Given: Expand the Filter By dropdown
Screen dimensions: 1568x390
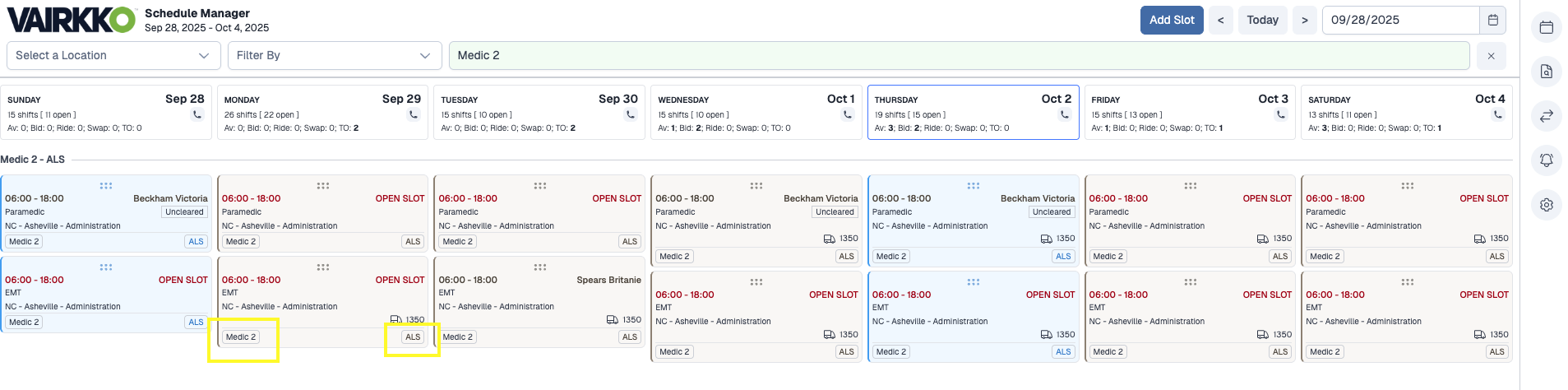Looking at the screenshot, I should pyautogui.click(x=334, y=56).
